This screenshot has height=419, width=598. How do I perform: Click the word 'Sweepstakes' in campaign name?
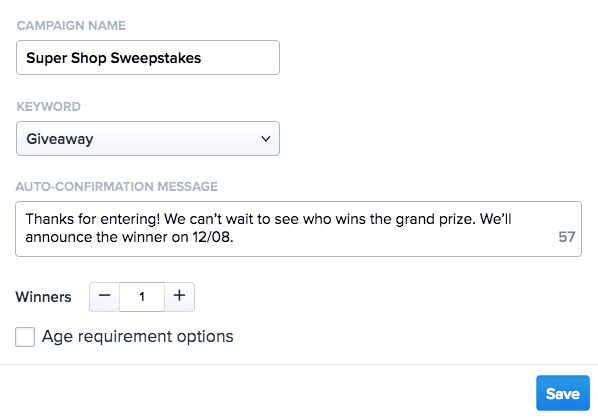point(156,58)
